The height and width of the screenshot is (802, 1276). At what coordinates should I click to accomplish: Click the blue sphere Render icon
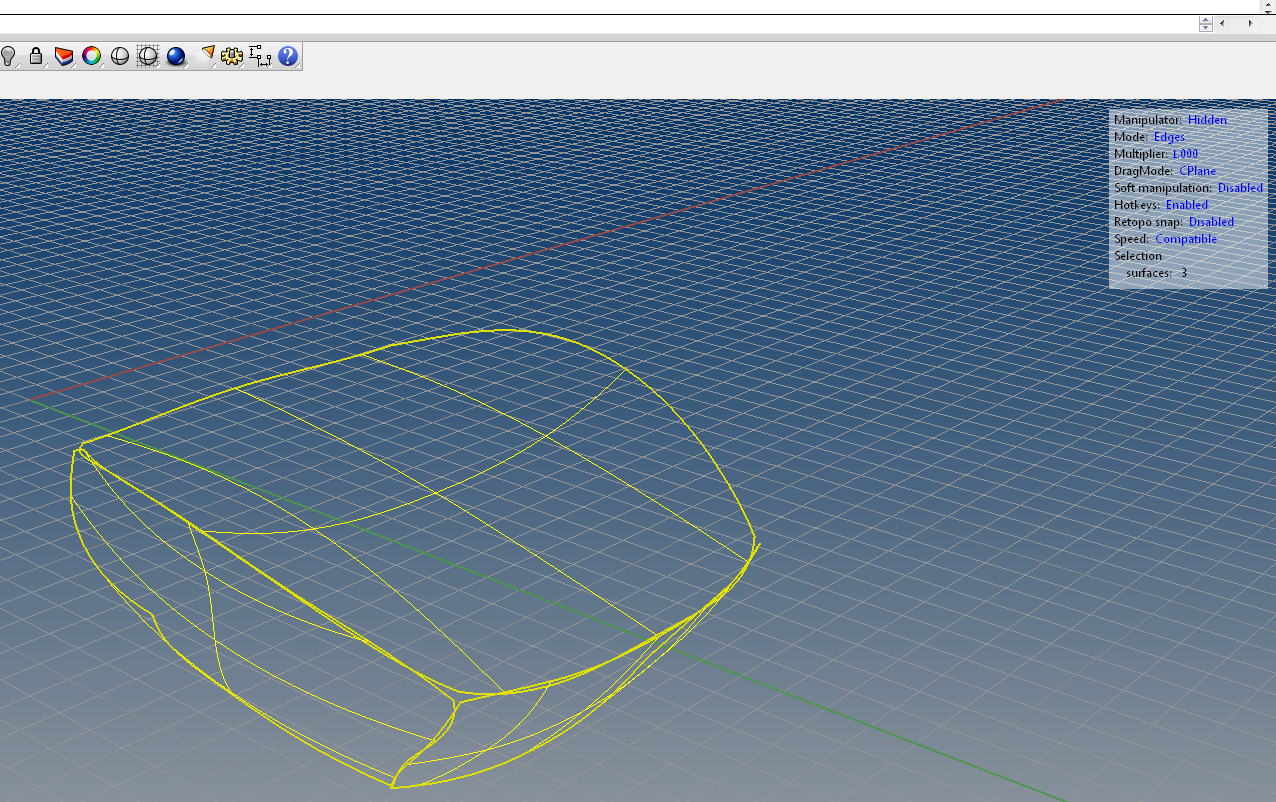[x=176, y=56]
